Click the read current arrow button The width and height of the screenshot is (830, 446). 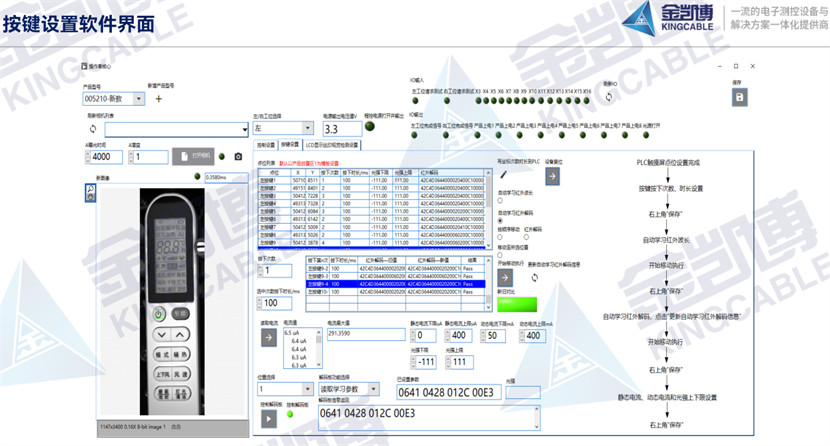(x=269, y=338)
